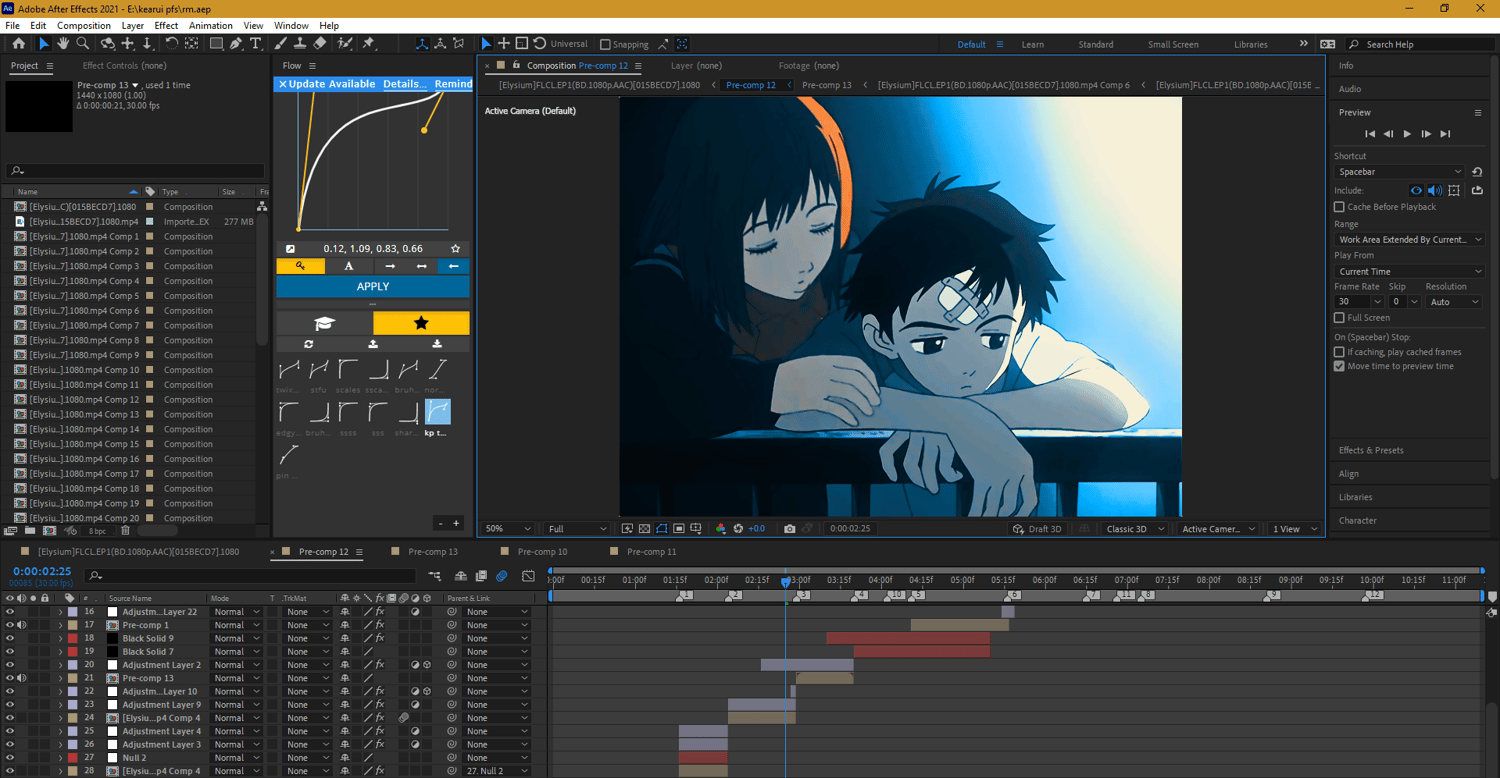Switch to the Pre-comp 10 timeline tab

point(542,552)
